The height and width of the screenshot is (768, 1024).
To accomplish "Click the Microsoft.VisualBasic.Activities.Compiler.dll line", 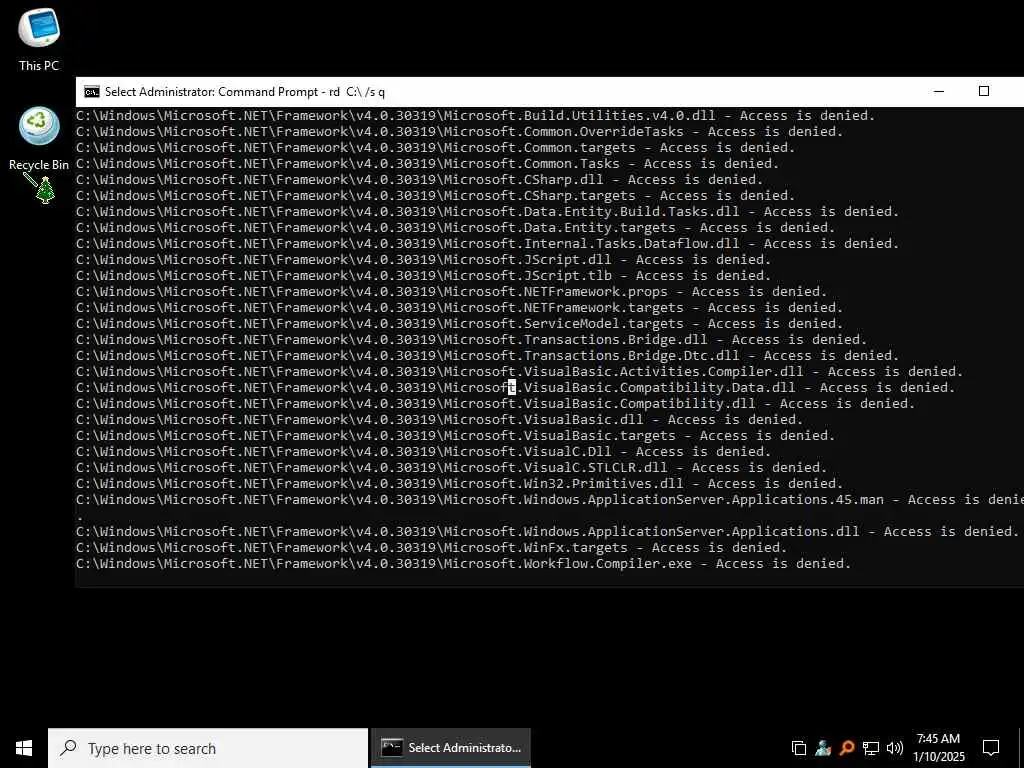I will click(519, 372).
